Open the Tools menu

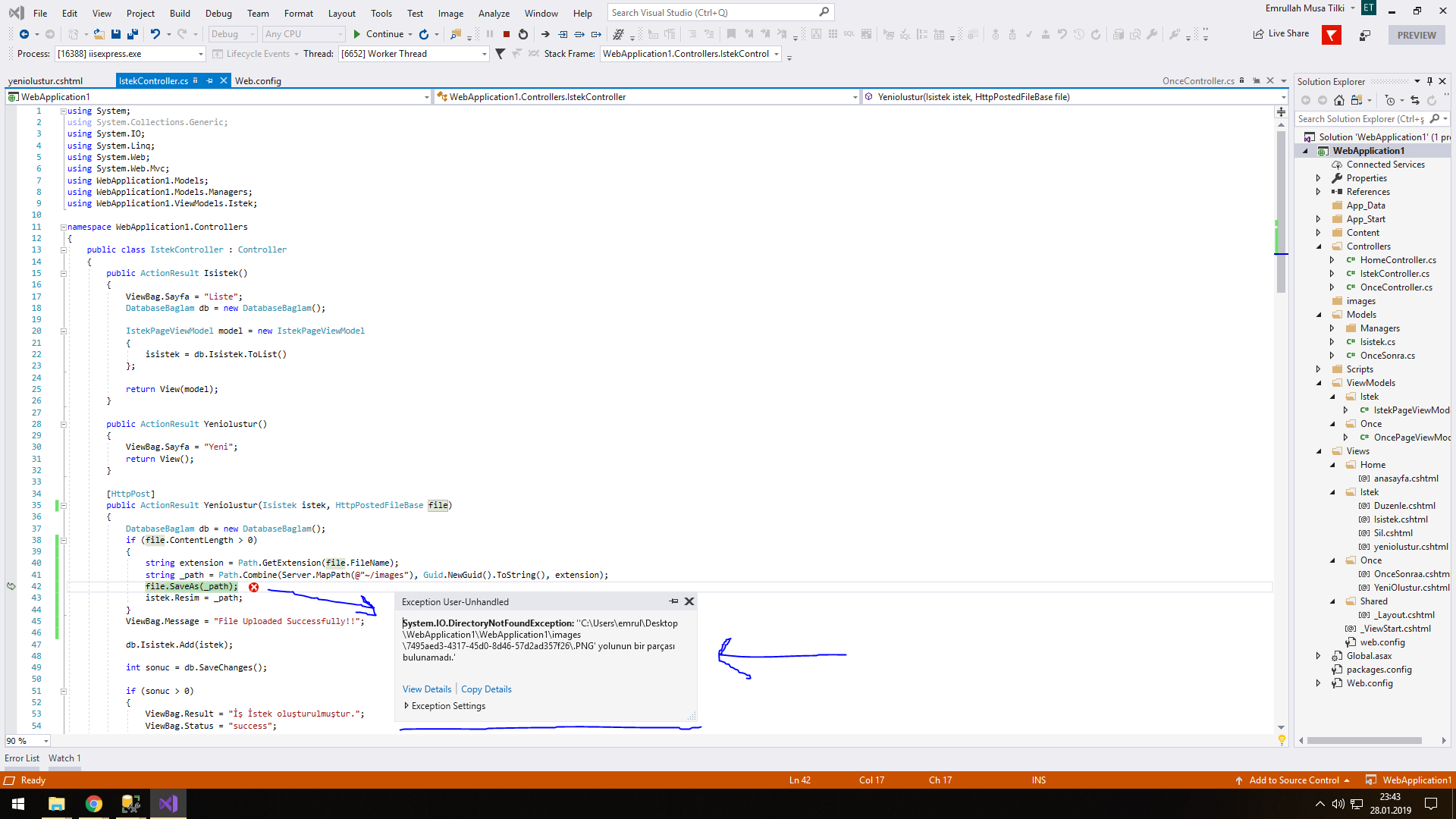[381, 13]
